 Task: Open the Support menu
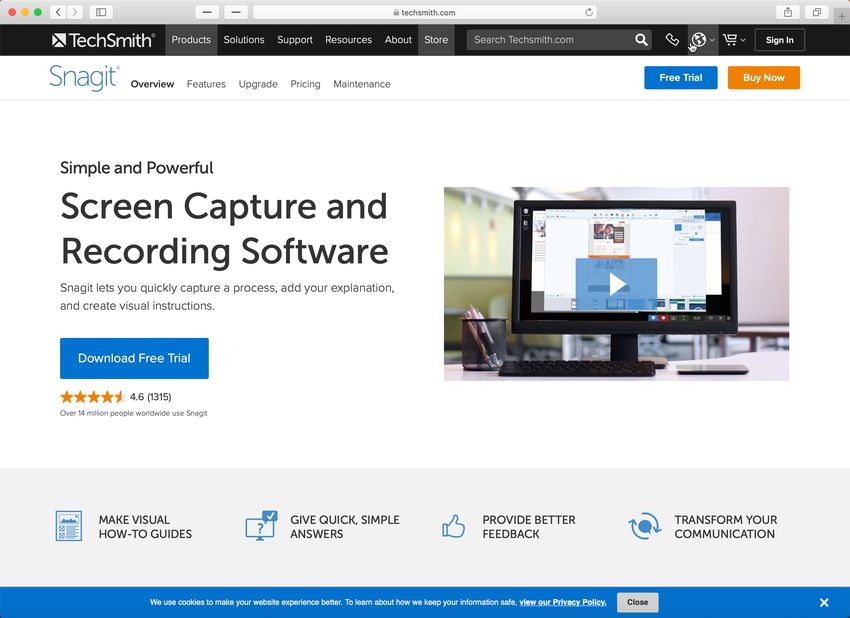[295, 40]
